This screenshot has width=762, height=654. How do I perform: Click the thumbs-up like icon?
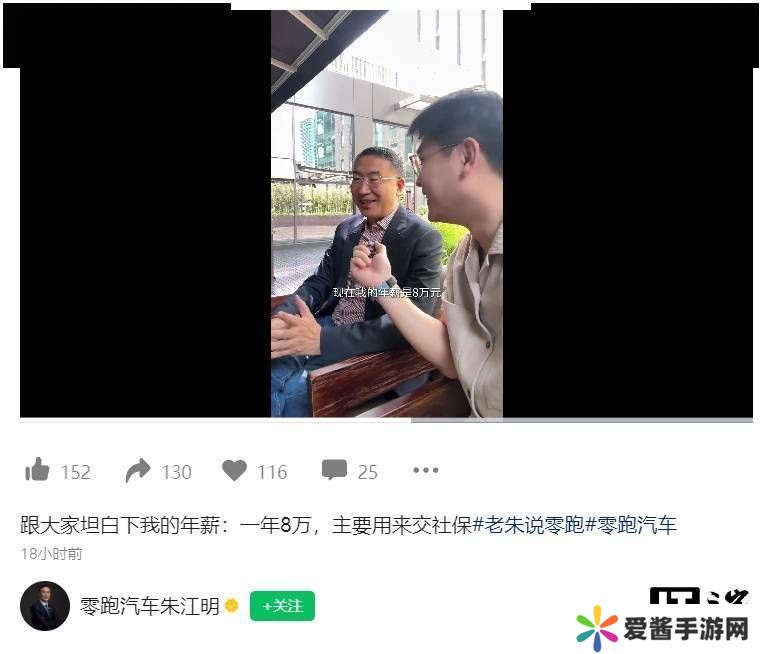click(37, 470)
